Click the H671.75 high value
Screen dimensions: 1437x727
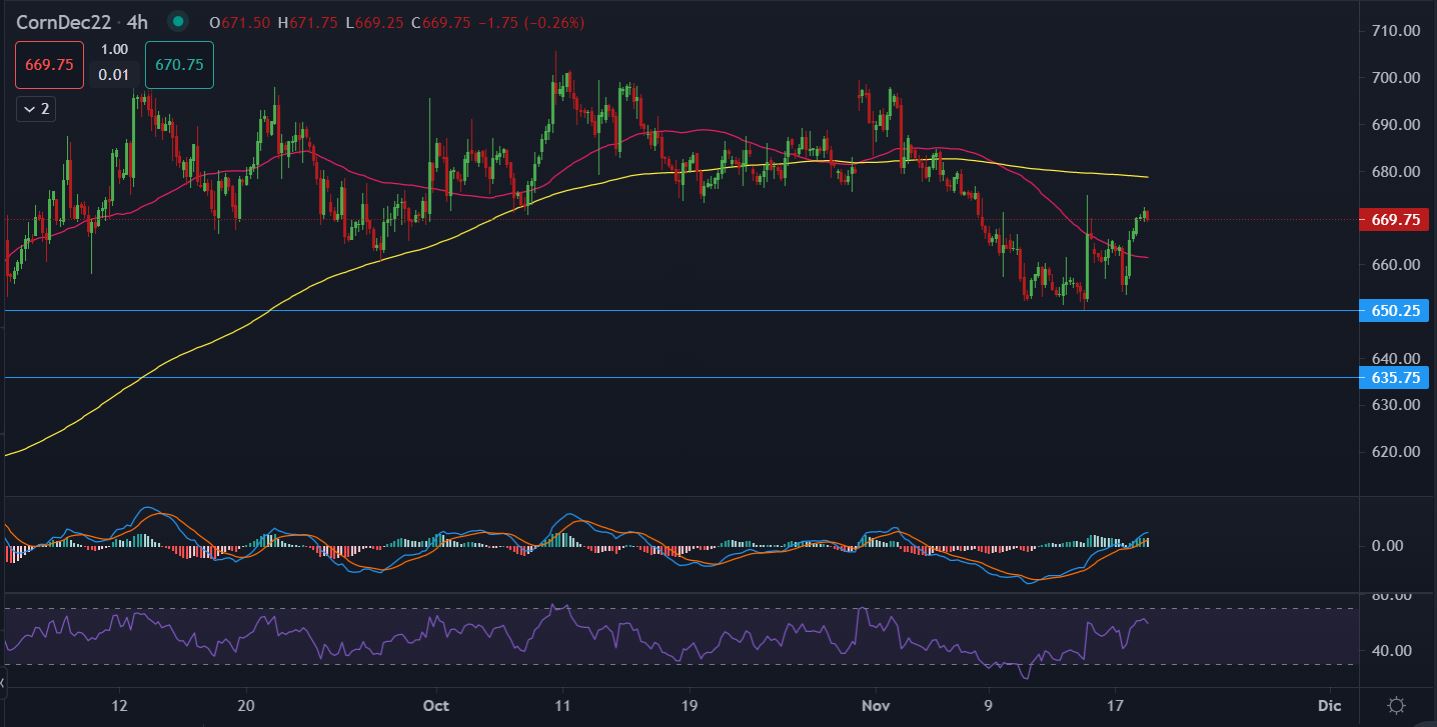coord(309,22)
